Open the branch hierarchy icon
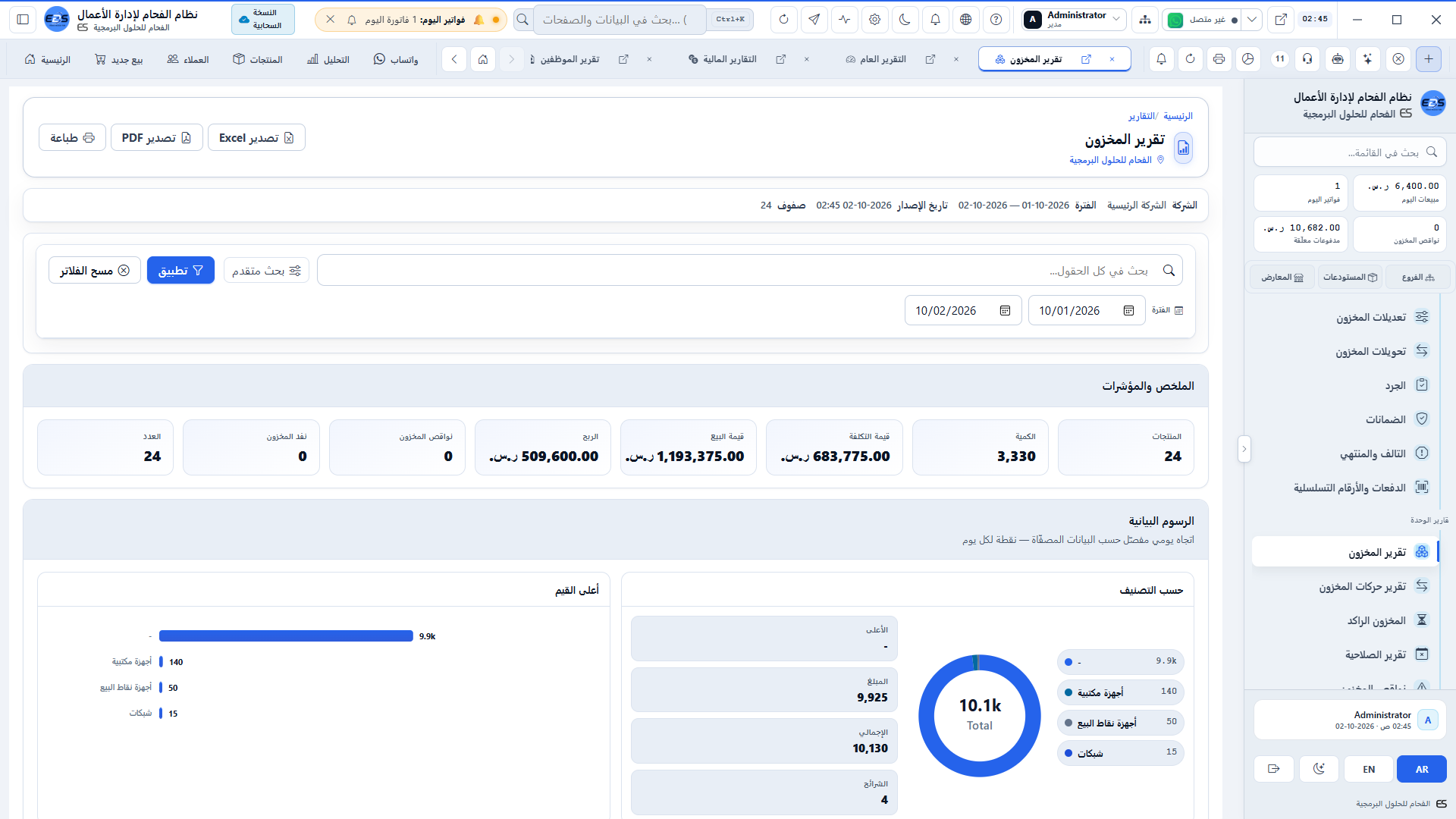1456x819 pixels. click(1144, 20)
